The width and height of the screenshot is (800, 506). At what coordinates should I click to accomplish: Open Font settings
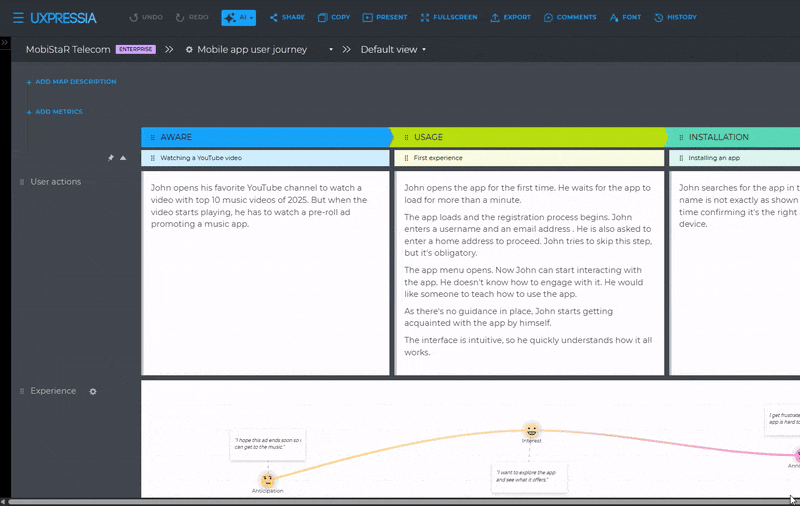tap(625, 17)
